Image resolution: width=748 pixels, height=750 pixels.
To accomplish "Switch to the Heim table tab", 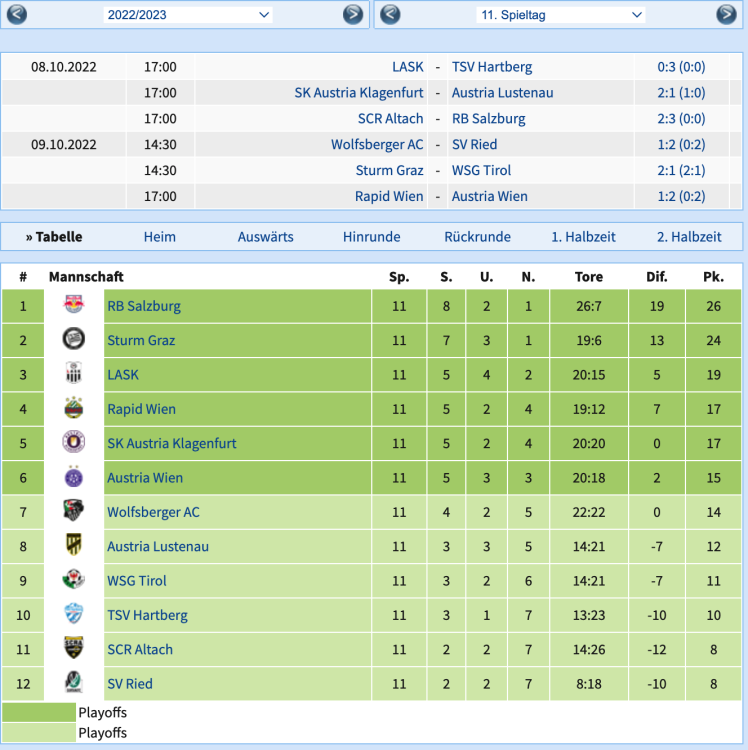I will coord(159,237).
